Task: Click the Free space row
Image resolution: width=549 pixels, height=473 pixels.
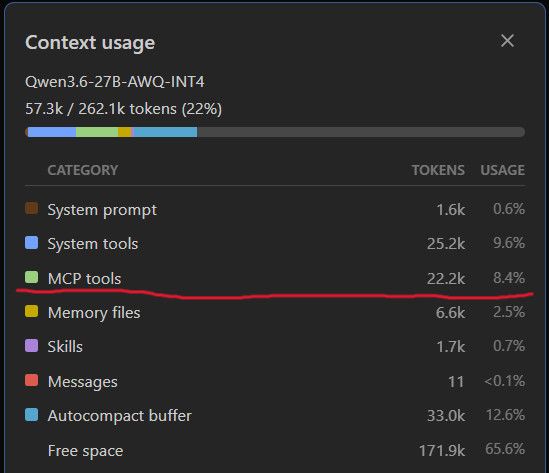Action: point(275,450)
